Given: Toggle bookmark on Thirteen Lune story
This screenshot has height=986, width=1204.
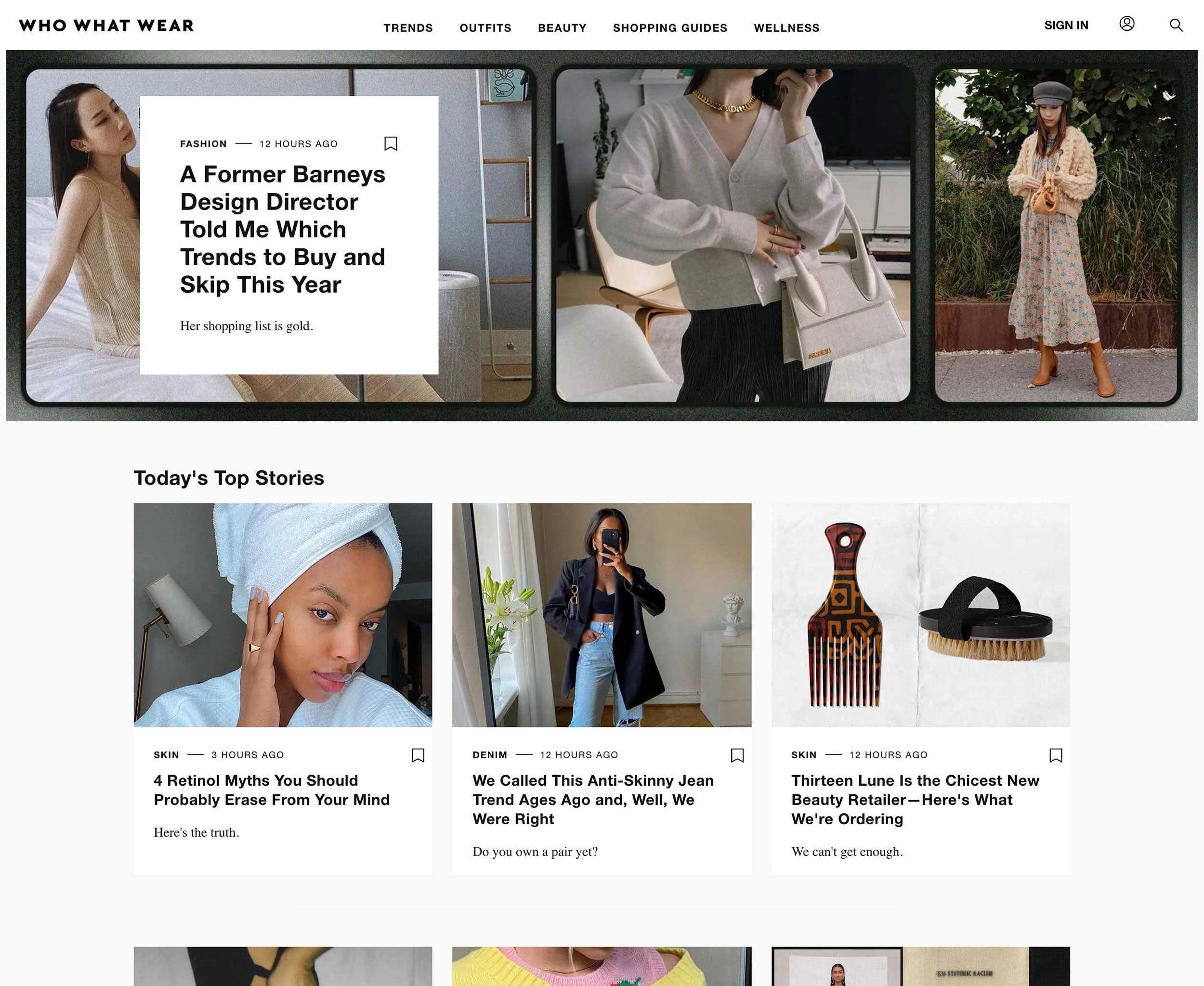Looking at the screenshot, I should point(1055,755).
